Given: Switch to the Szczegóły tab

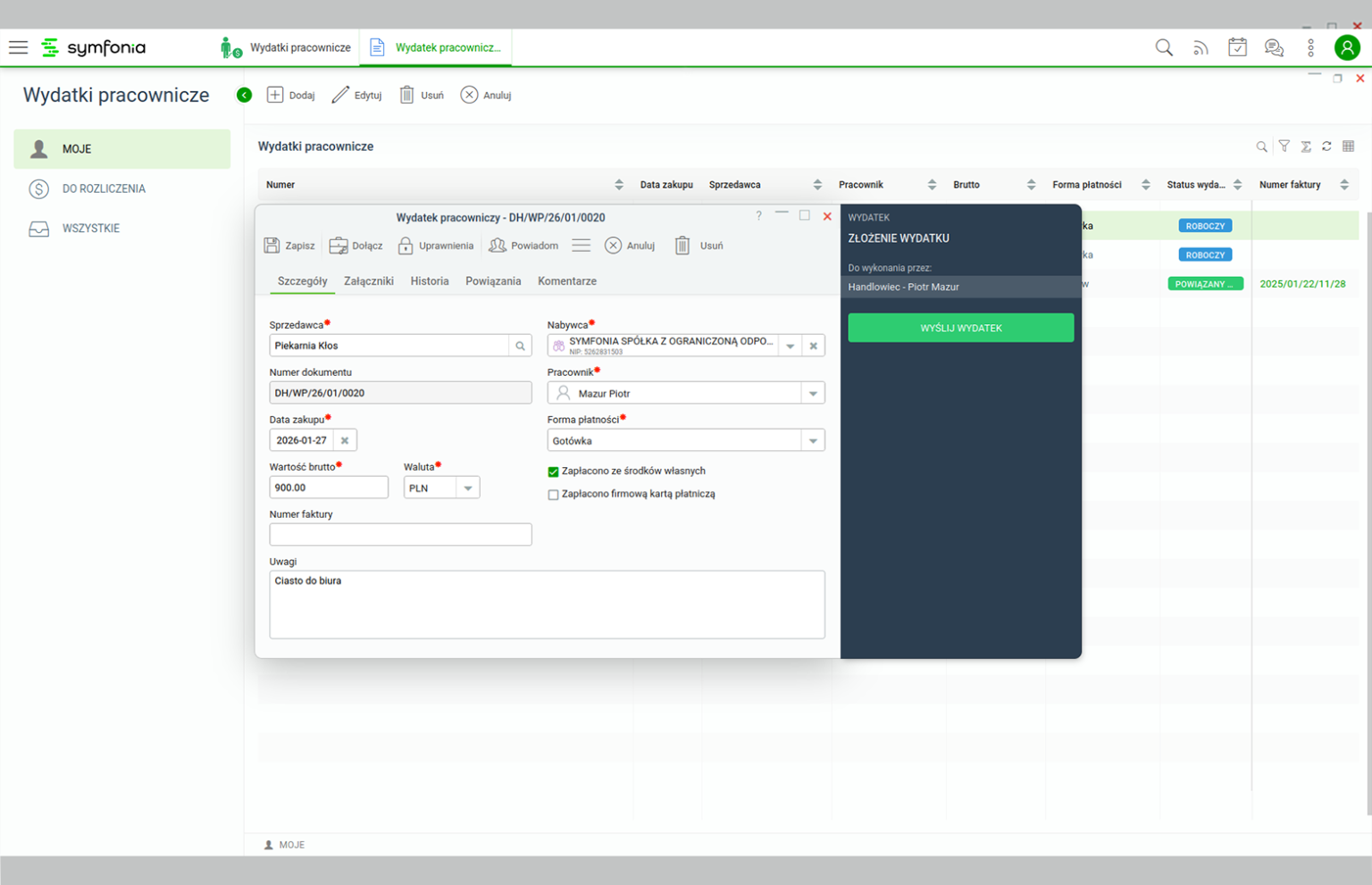Looking at the screenshot, I should 302,281.
